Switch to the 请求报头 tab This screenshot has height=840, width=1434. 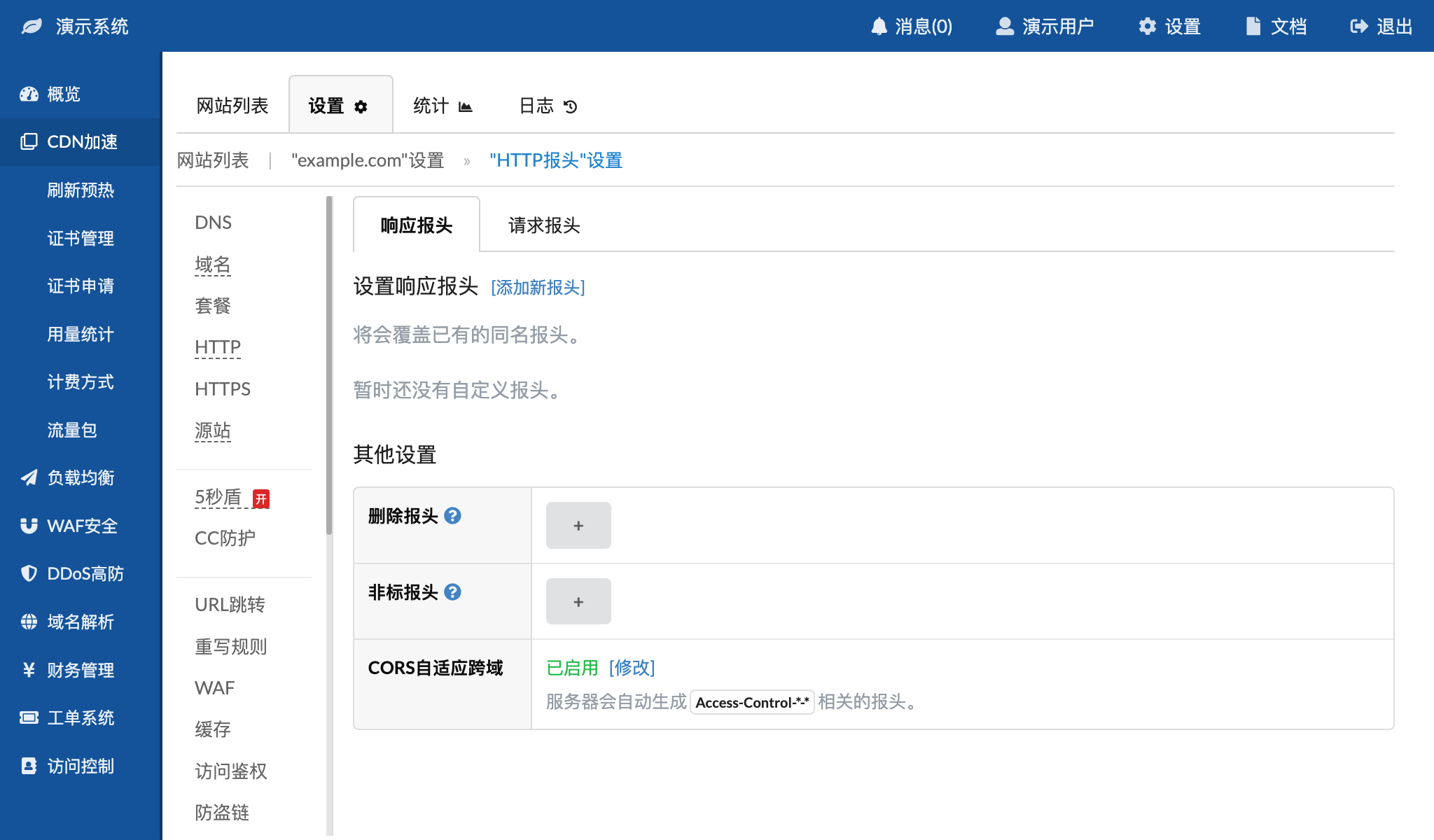pyautogui.click(x=544, y=225)
